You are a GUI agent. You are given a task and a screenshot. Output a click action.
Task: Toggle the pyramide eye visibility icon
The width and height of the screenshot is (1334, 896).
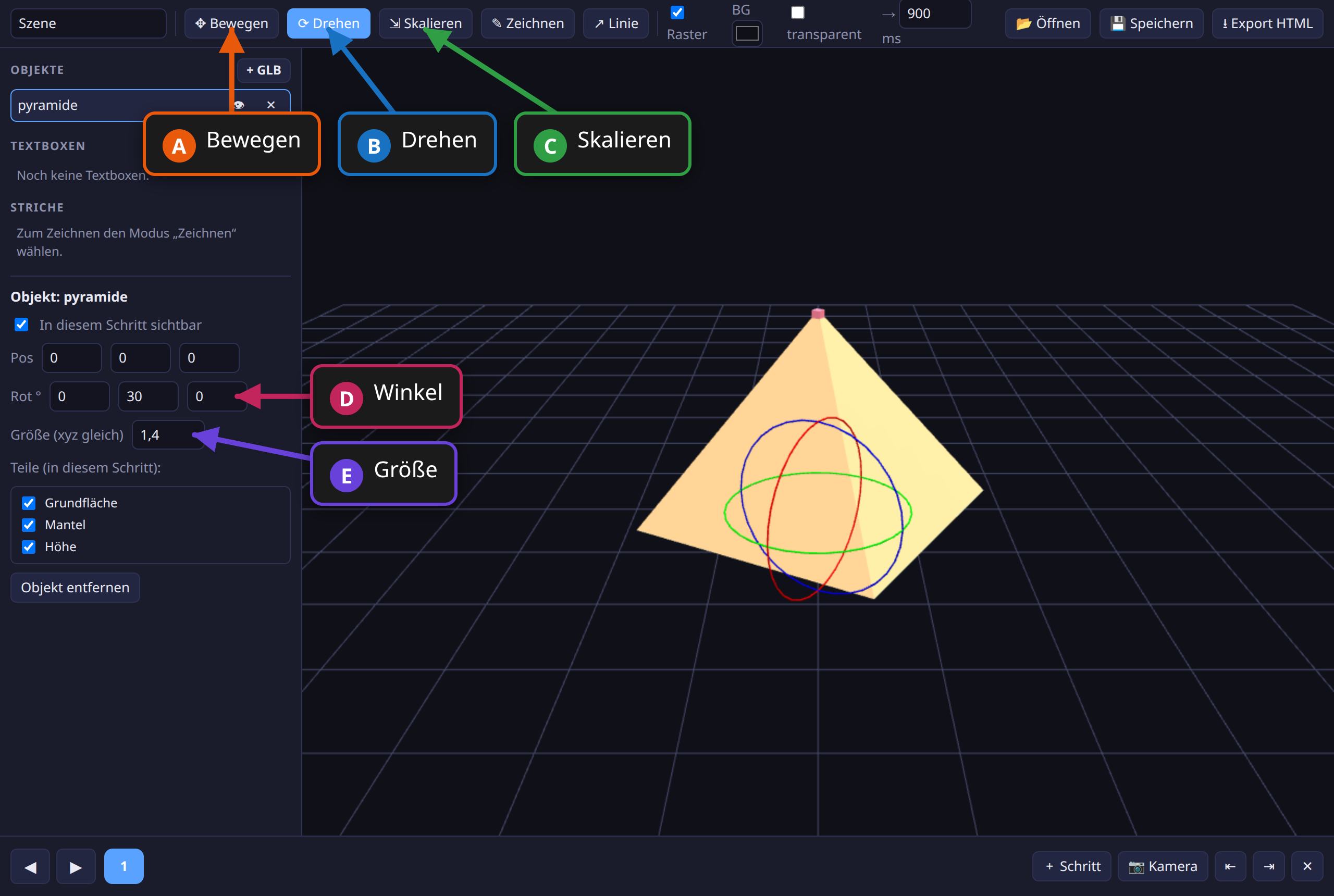[239, 105]
